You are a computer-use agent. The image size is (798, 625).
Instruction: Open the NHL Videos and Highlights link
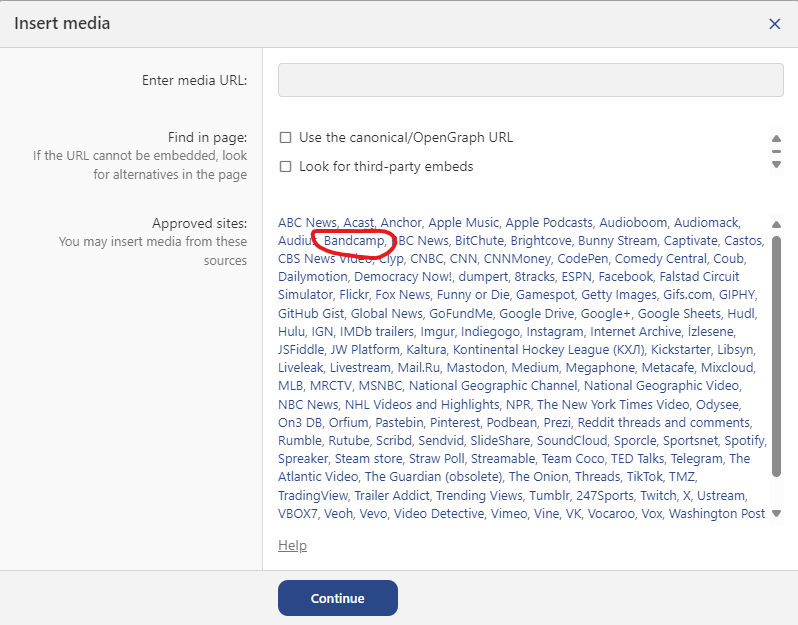(422, 404)
